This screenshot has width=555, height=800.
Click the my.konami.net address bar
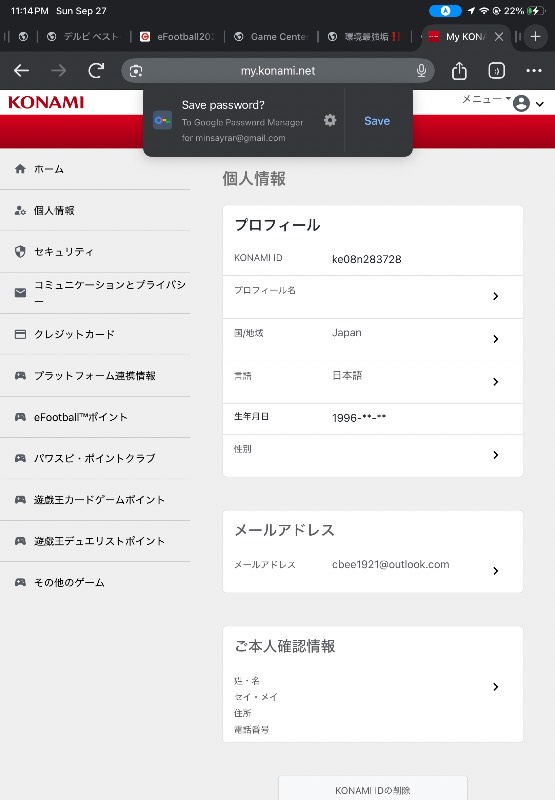coord(278,71)
